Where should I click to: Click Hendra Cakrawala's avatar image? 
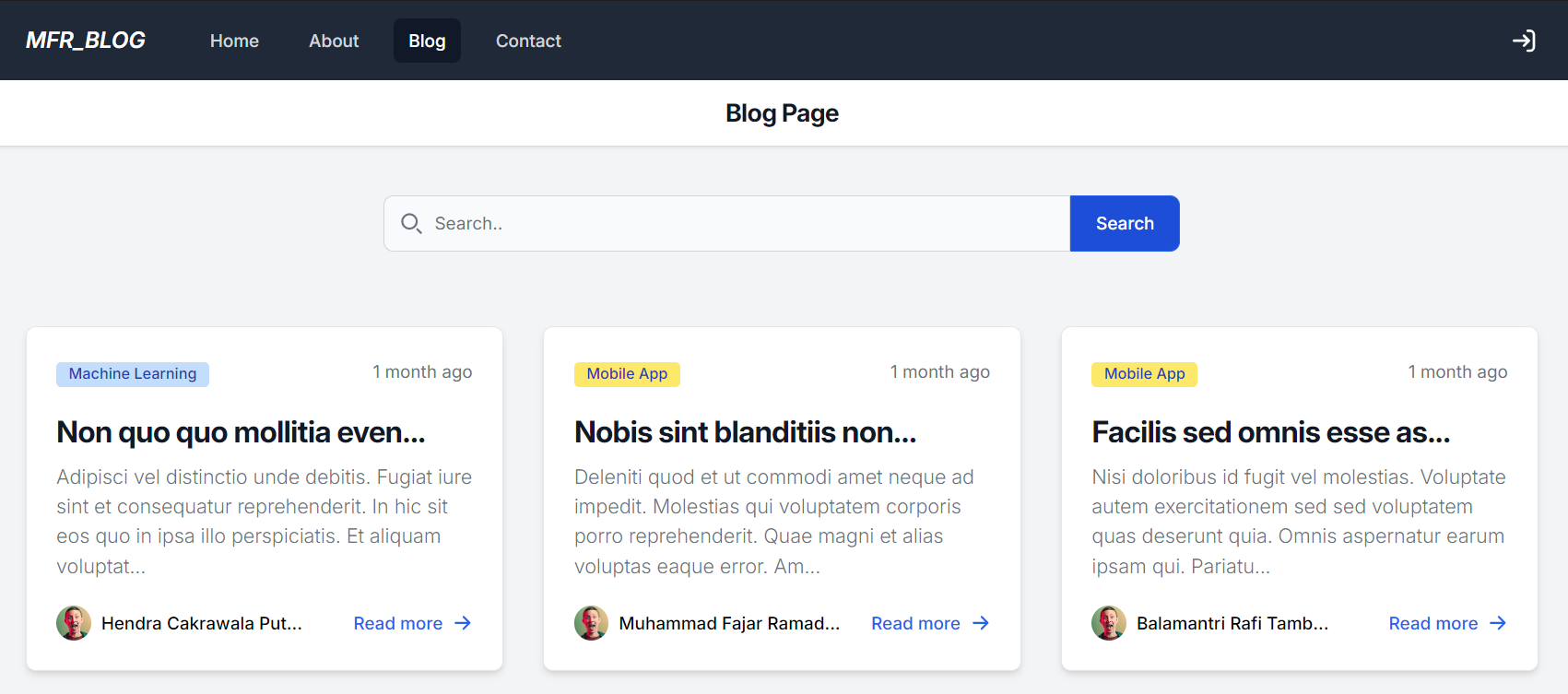(x=74, y=623)
